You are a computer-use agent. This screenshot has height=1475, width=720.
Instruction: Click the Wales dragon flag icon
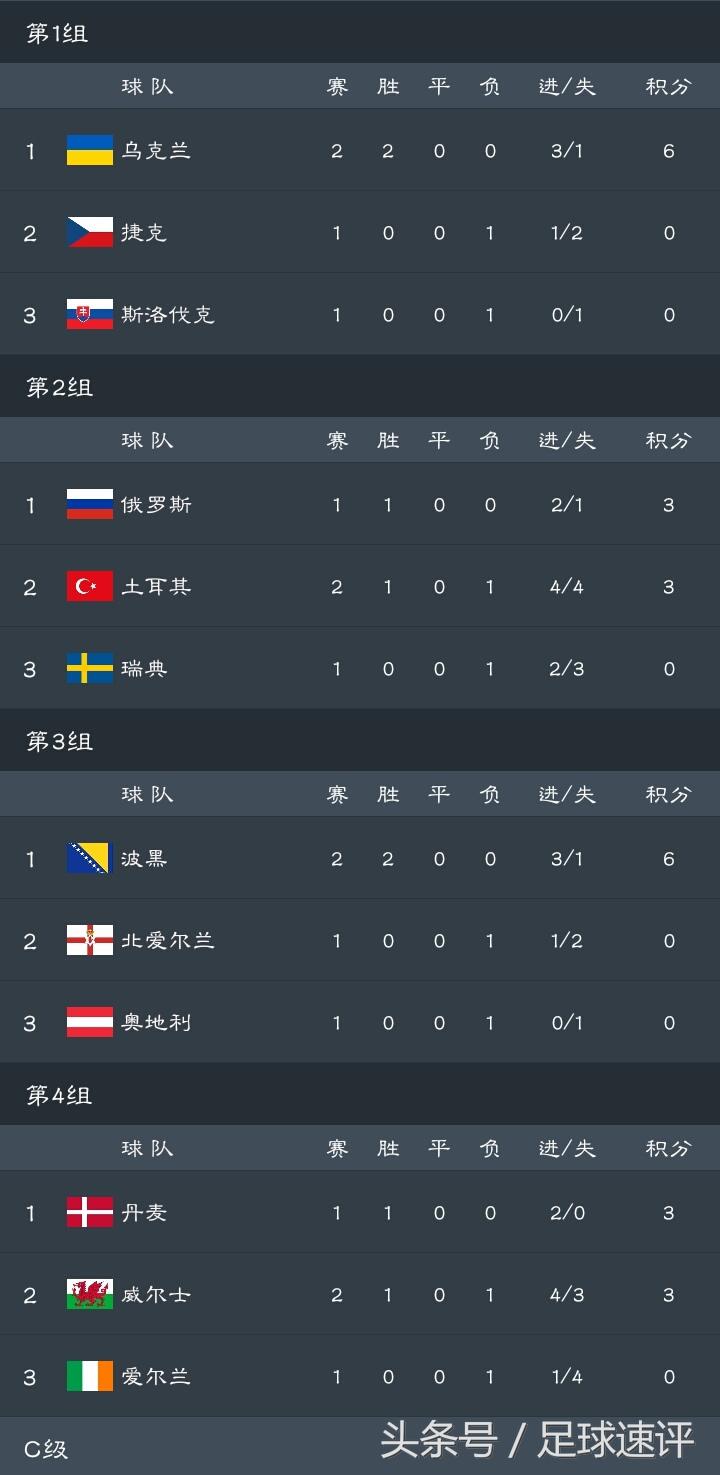point(90,1295)
